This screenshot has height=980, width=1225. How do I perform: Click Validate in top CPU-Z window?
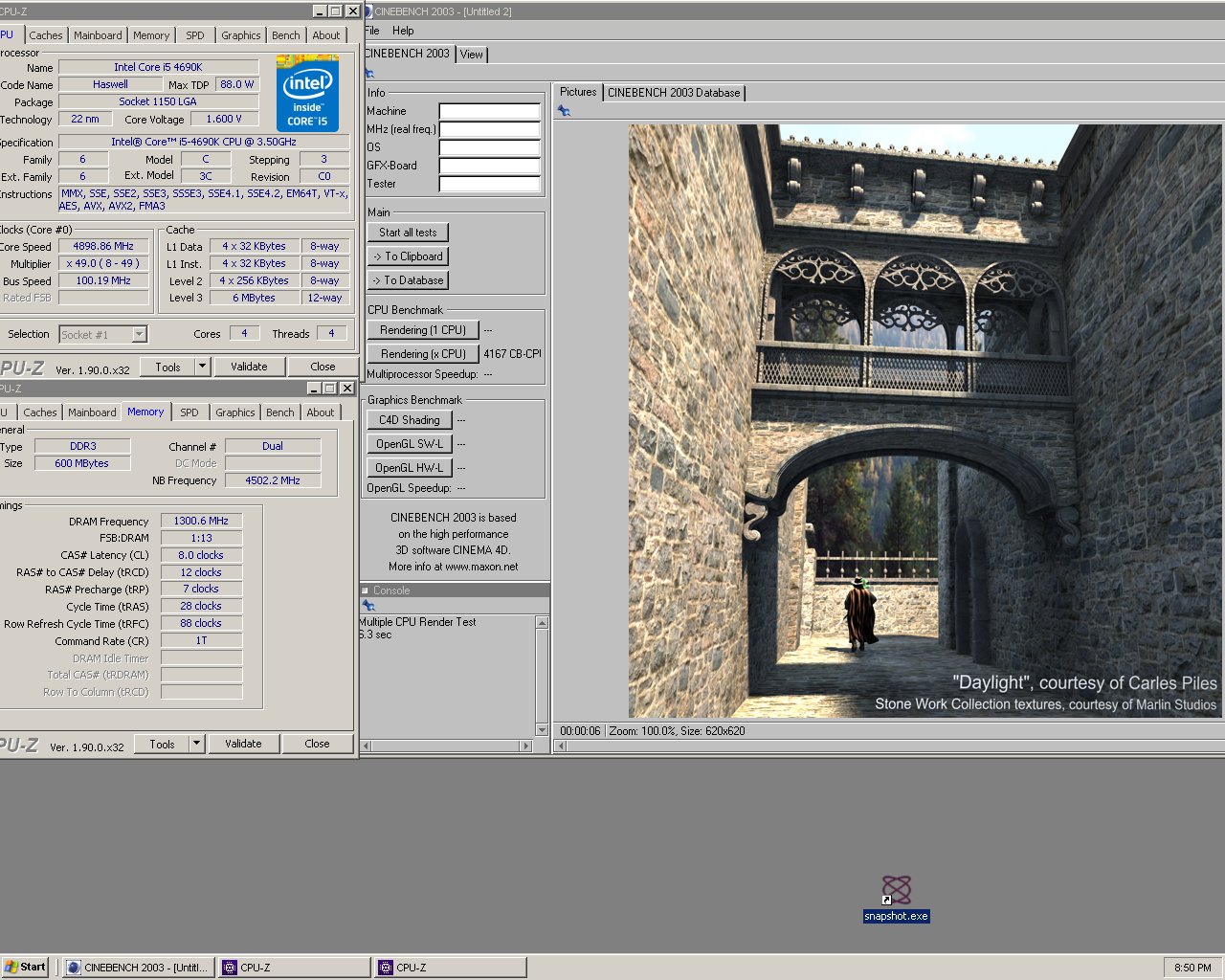pyautogui.click(x=249, y=367)
